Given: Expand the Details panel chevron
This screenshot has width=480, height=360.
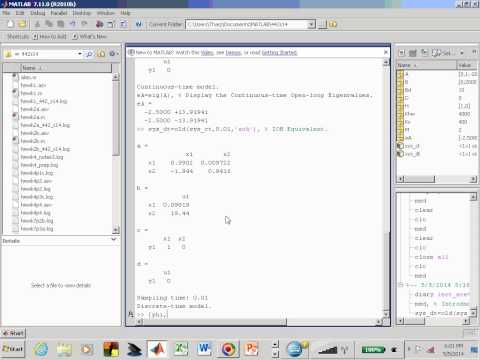Looking at the screenshot, I should (114, 239).
